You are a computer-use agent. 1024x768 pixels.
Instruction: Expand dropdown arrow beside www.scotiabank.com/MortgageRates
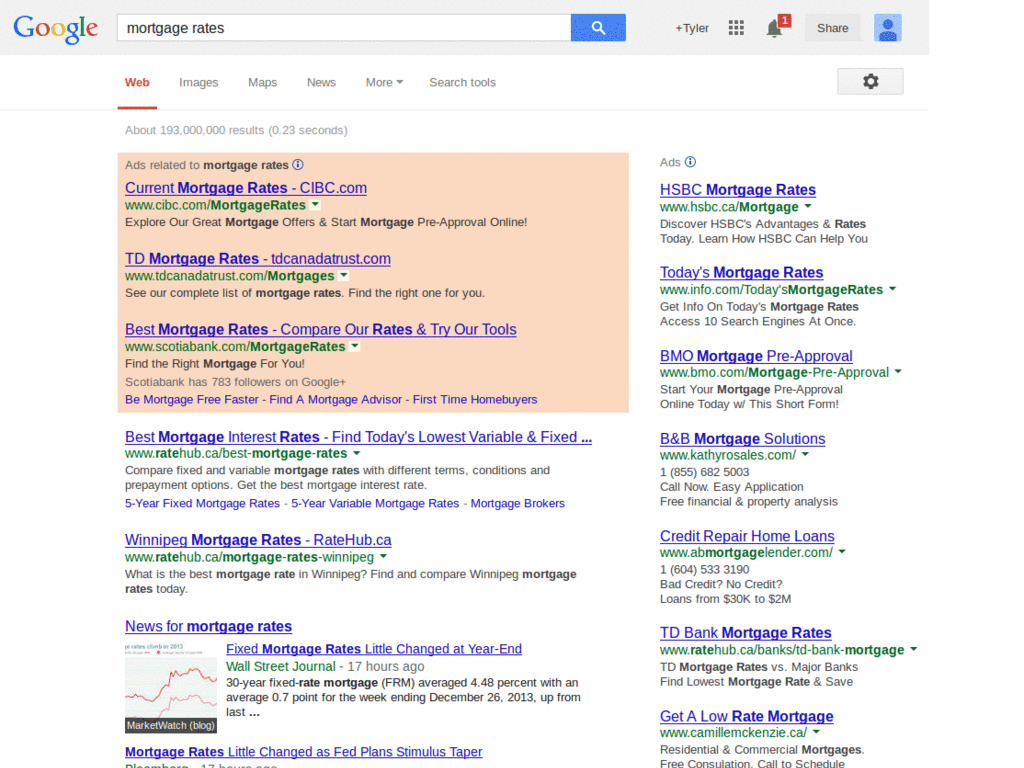click(355, 346)
